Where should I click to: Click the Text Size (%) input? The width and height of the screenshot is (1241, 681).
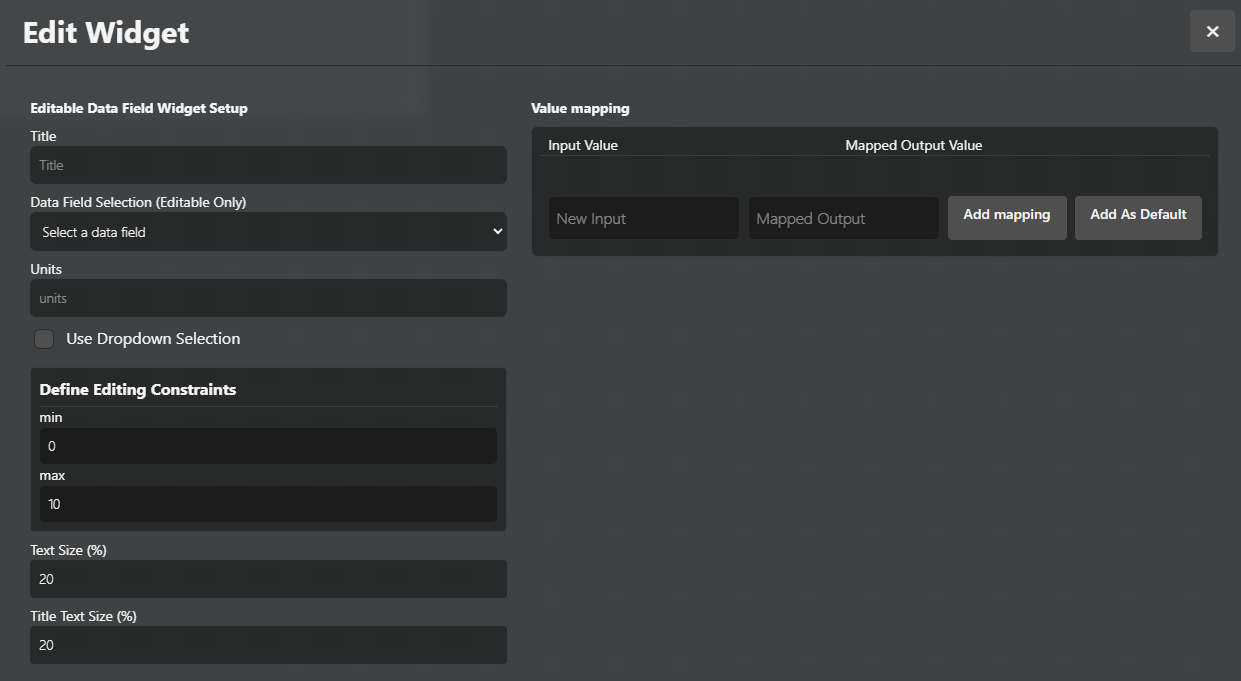[268, 579]
